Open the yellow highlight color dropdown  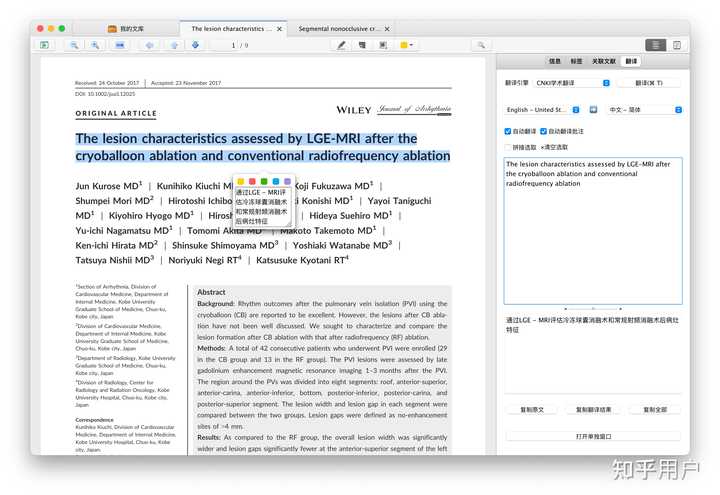tap(406, 45)
